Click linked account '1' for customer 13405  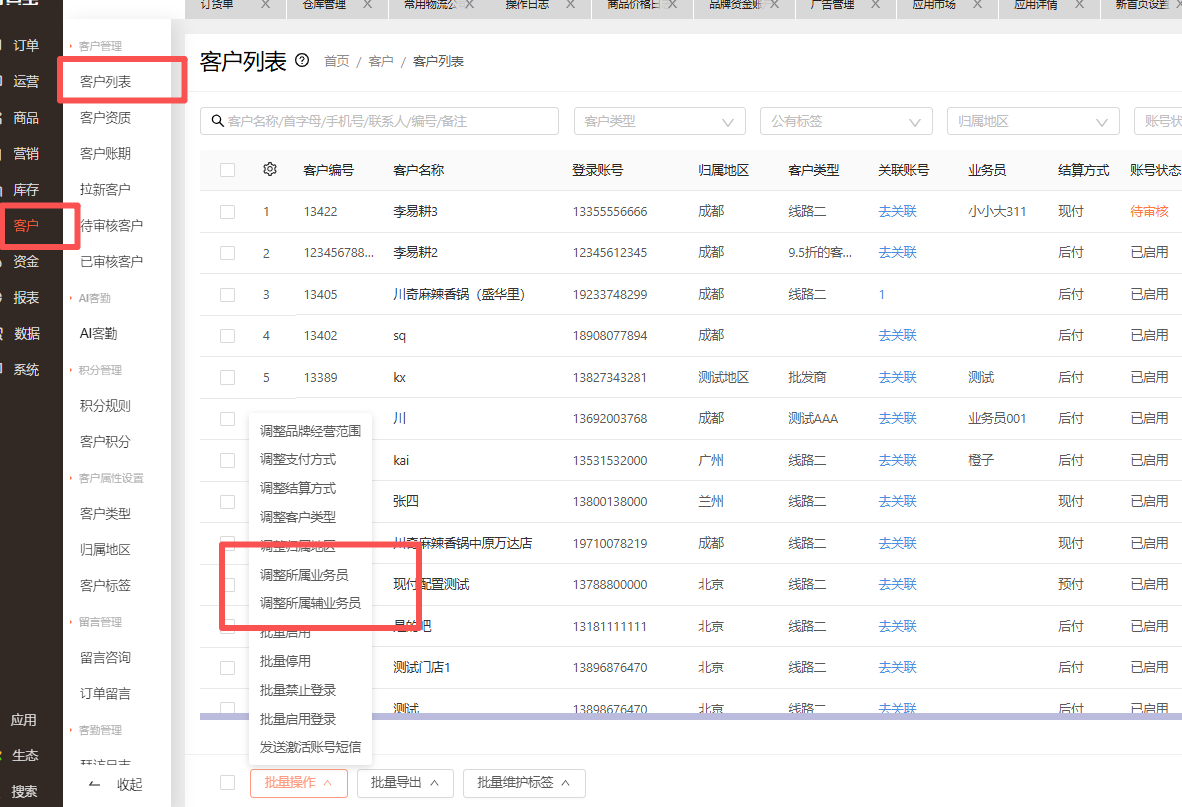(x=881, y=295)
